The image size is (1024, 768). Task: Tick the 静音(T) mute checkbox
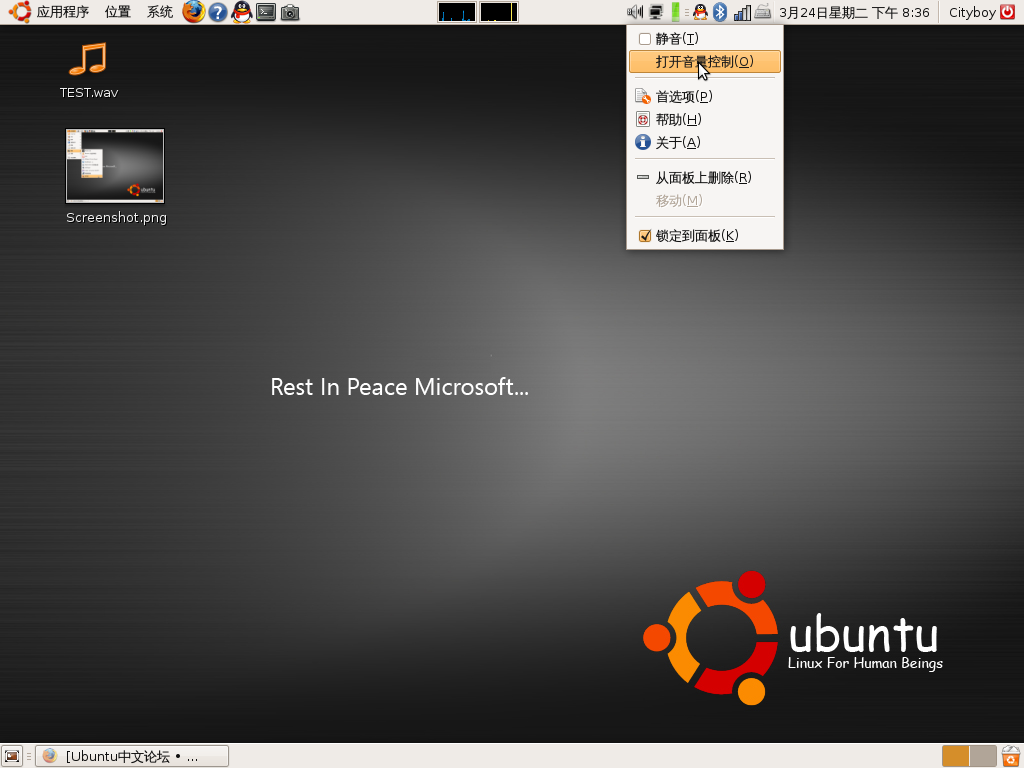[x=645, y=39]
